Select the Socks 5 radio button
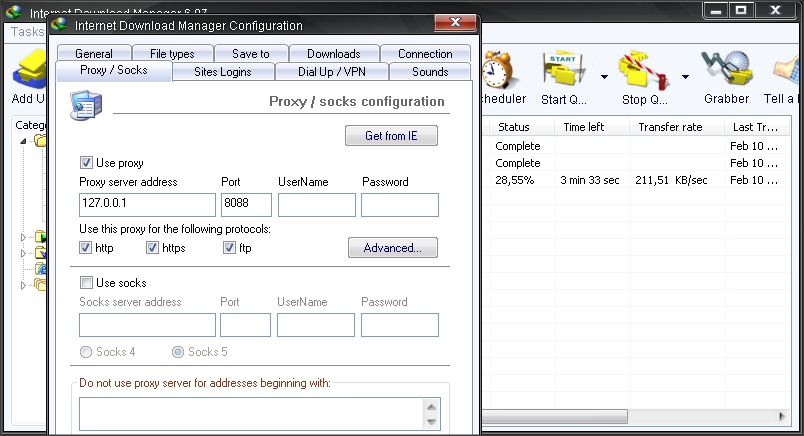Image resolution: width=804 pixels, height=436 pixels. (x=177, y=352)
